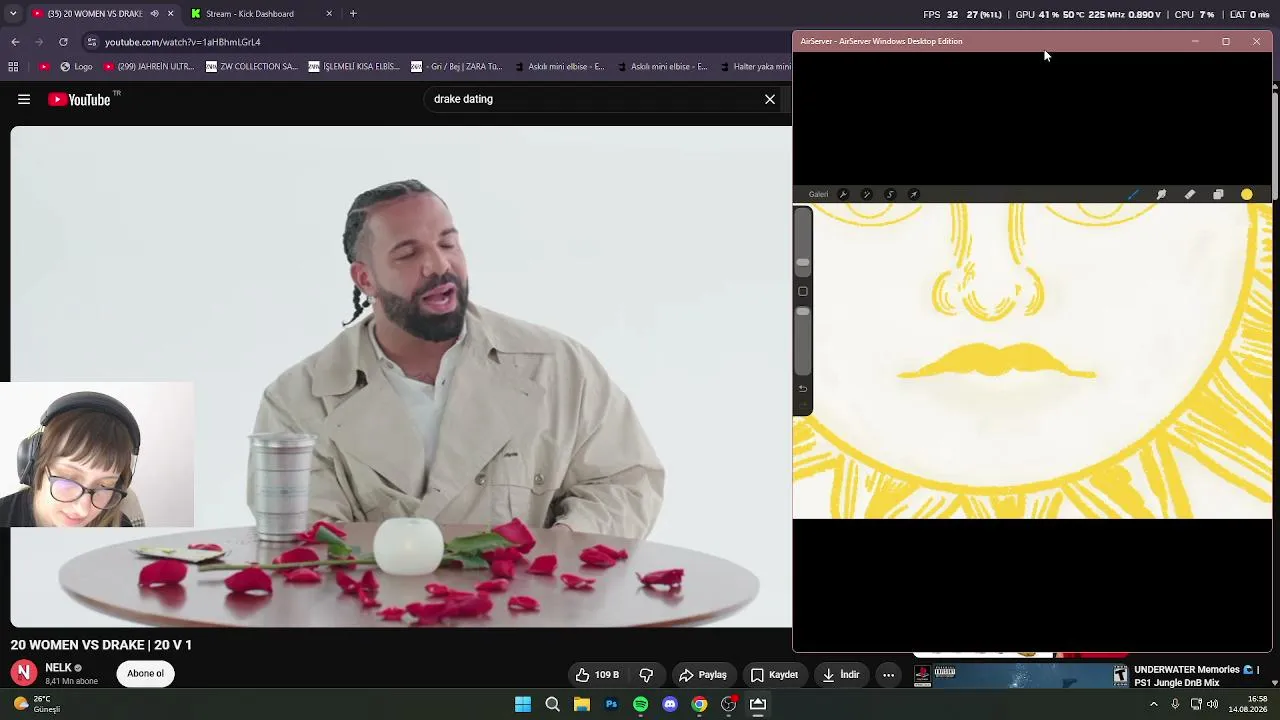Select Procreate Selection S tool
The width and height of the screenshot is (1280, 720).
[890, 195]
